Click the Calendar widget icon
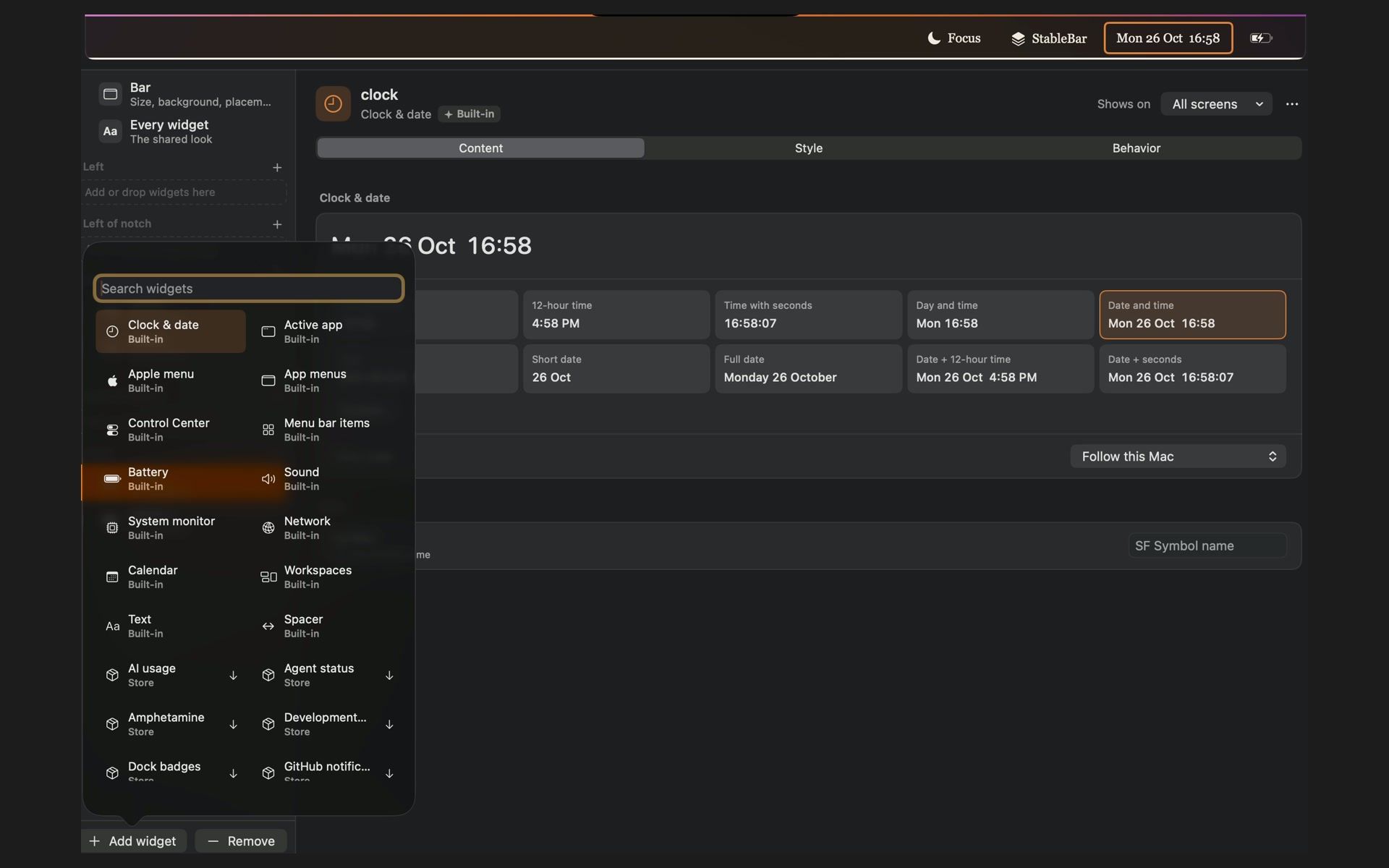This screenshot has width=1389, height=868. pyautogui.click(x=112, y=577)
